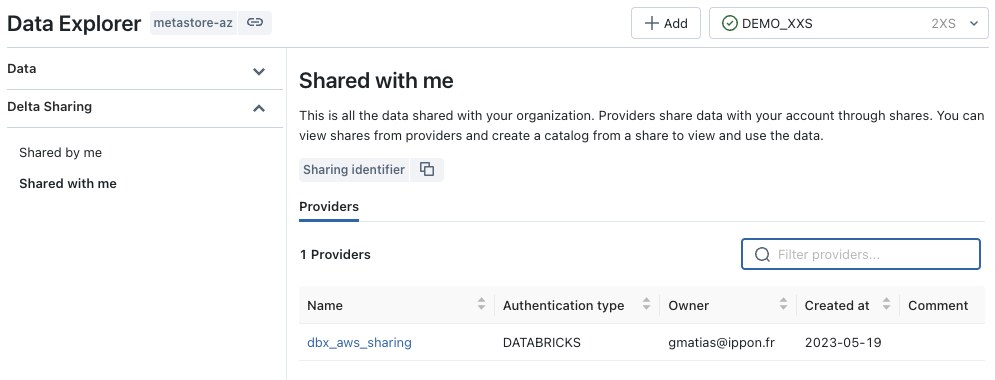
Task: Sort table by Name column arrows
Action: pyautogui.click(x=482, y=305)
